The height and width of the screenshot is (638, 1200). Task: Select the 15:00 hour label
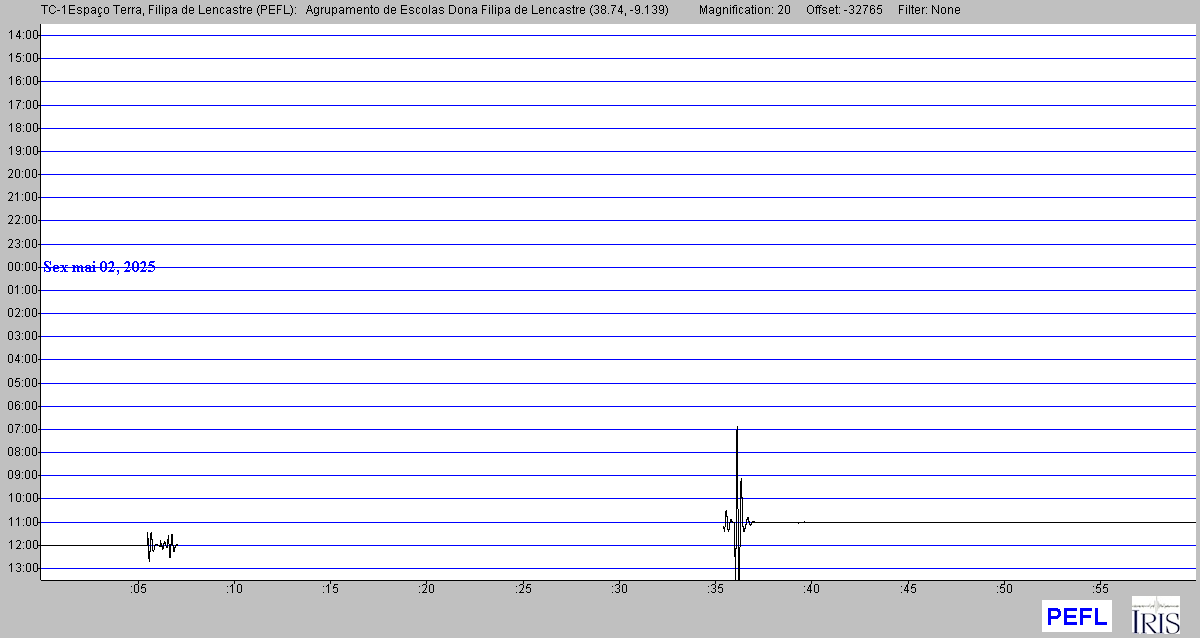point(22,58)
